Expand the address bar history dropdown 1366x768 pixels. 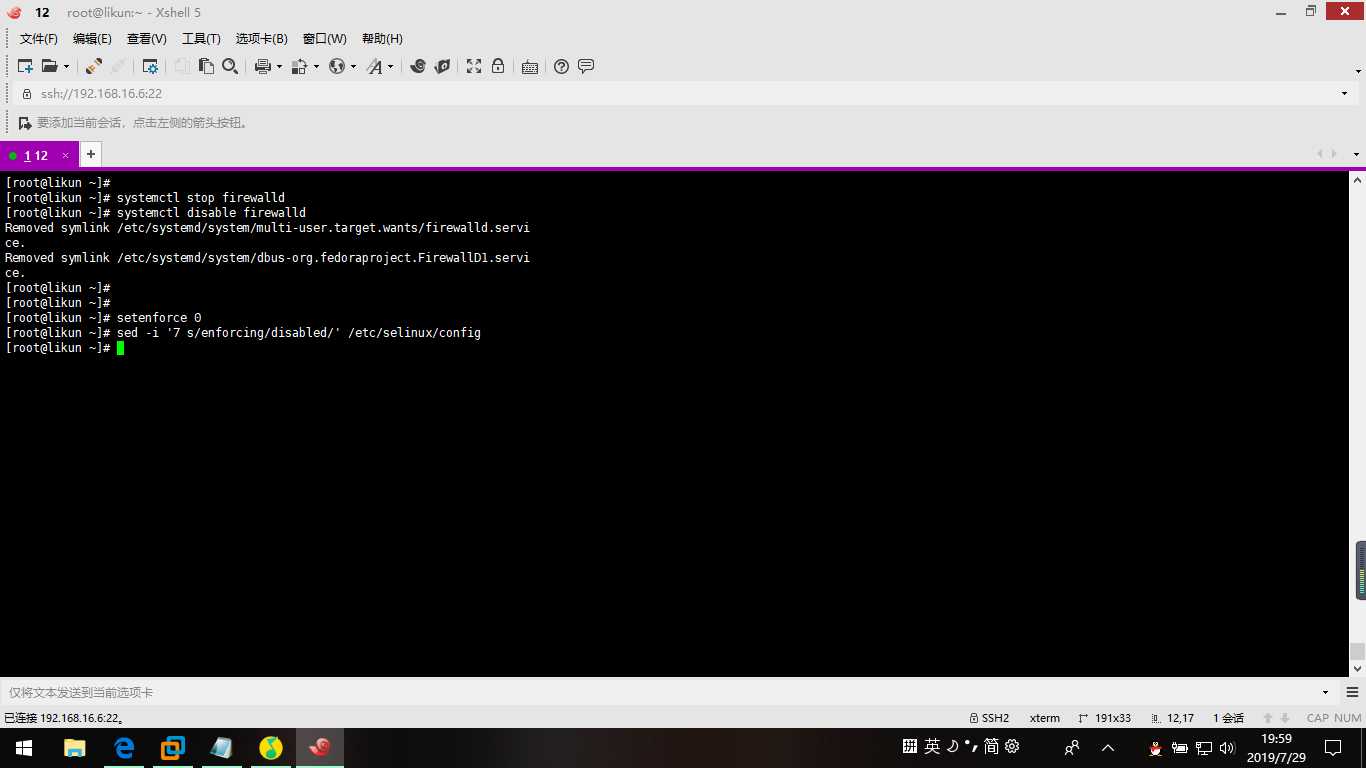coord(1344,93)
